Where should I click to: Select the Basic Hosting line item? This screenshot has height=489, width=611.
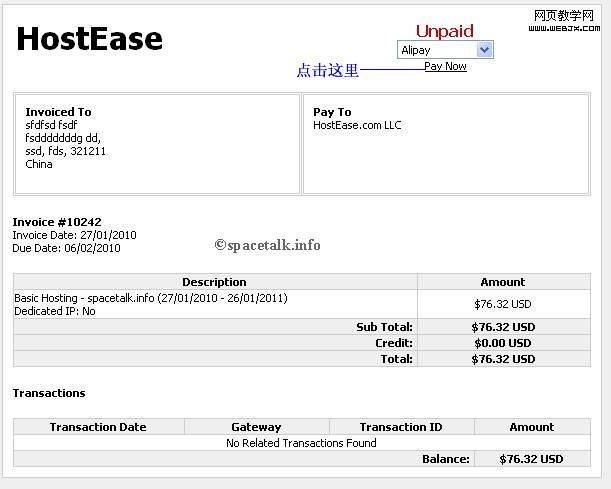click(x=150, y=298)
